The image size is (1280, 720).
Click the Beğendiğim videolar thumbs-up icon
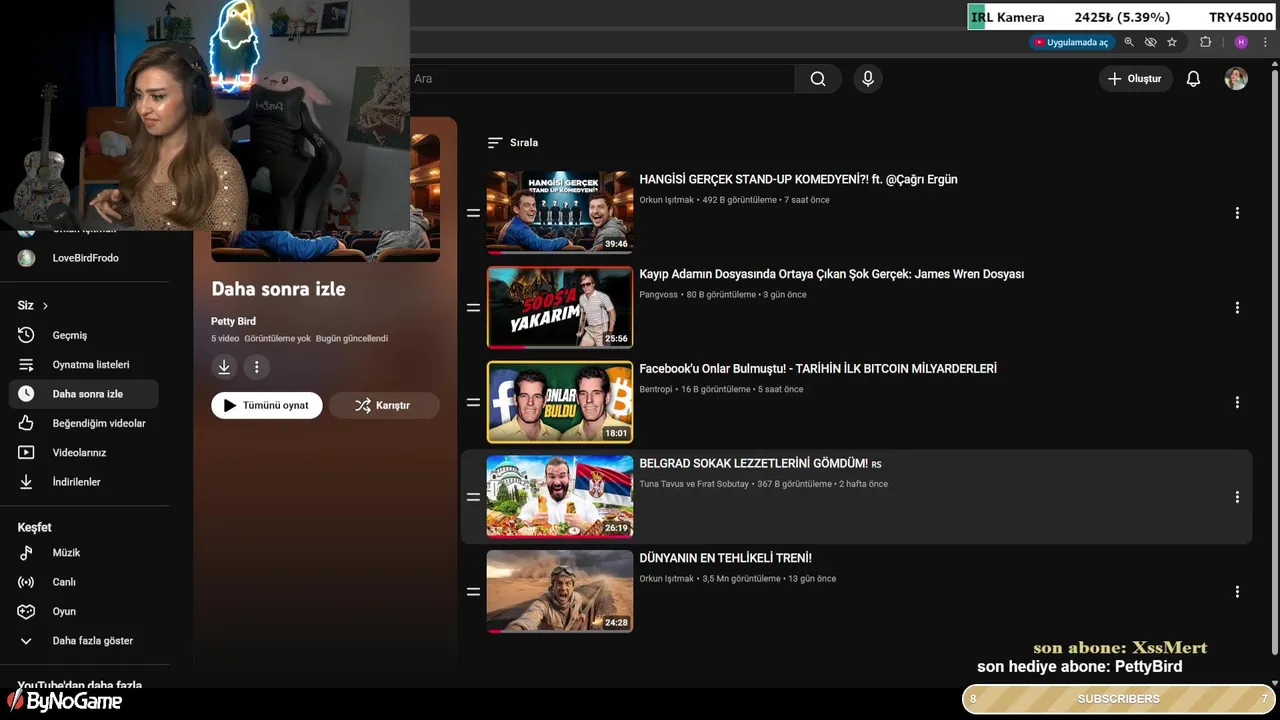pyautogui.click(x=26, y=423)
